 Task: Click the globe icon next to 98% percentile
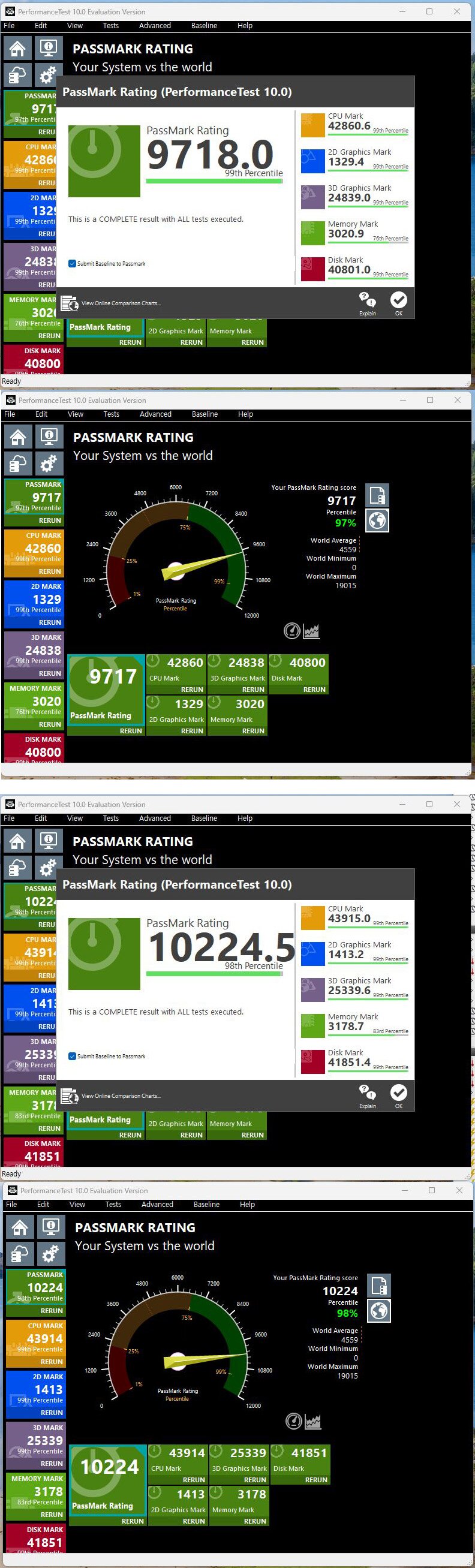tap(379, 1311)
